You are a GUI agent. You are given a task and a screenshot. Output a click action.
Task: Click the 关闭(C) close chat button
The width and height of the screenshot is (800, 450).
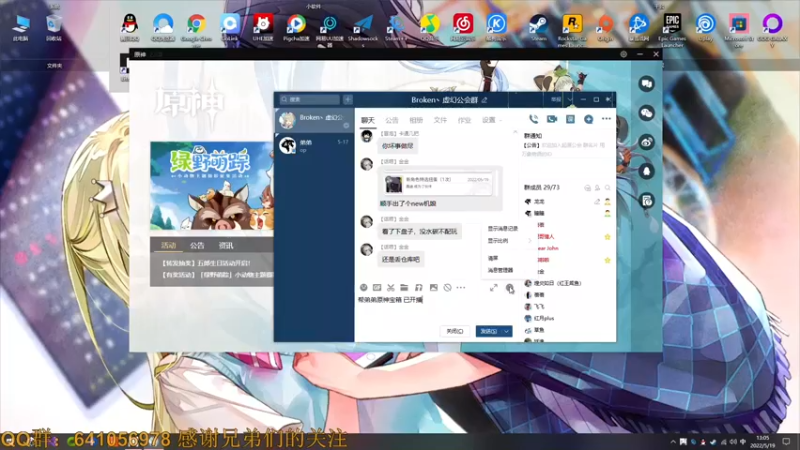pos(455,331)
